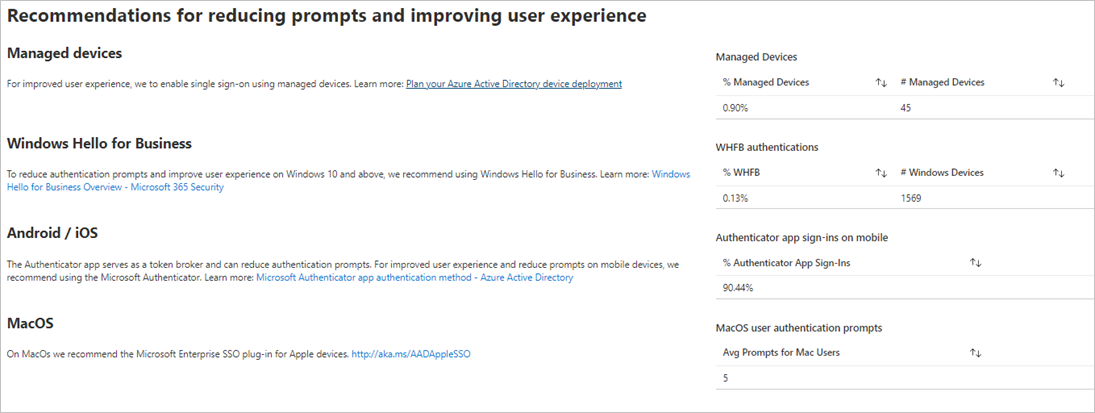This screenshot has height=413, width=1095.
Task: Select the 90.44% Authenticator sign-ins cell
Action: (x=738, y=288)
